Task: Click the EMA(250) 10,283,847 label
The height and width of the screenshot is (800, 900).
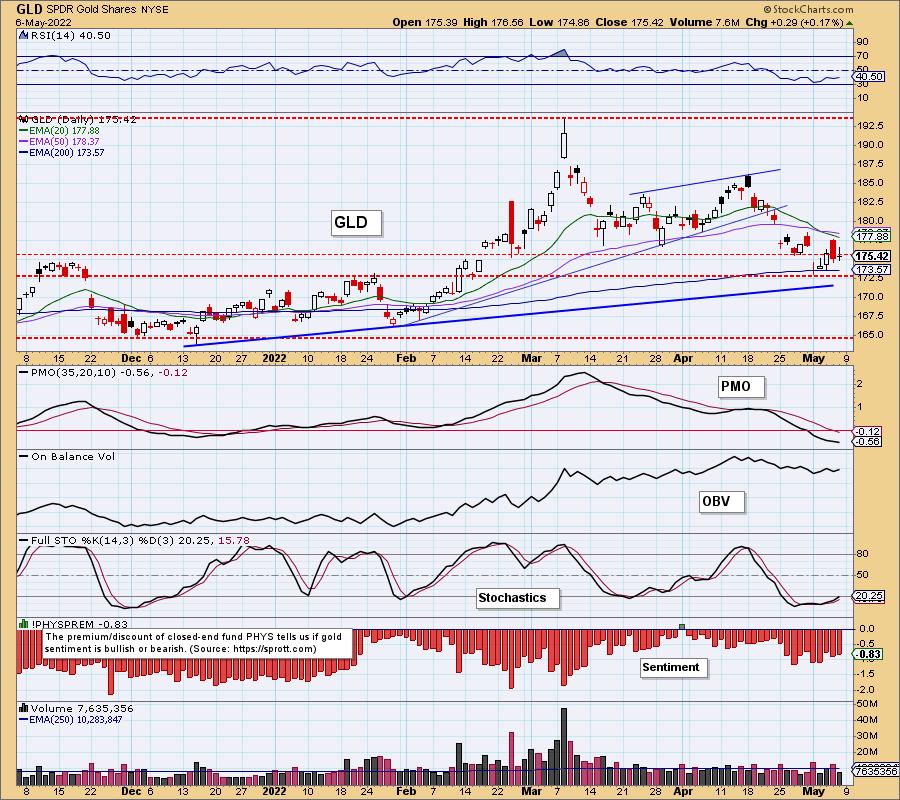Action: [x=76, y=720]
